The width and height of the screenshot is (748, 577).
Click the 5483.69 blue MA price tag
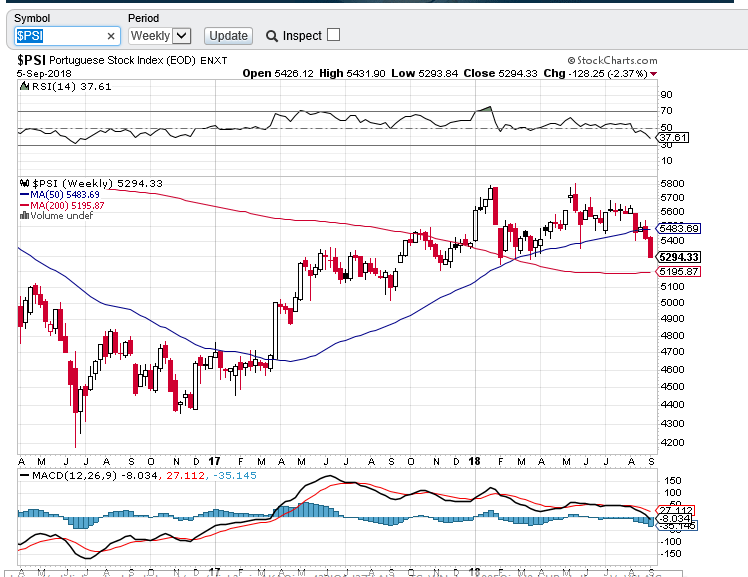(x=679, y=228)
